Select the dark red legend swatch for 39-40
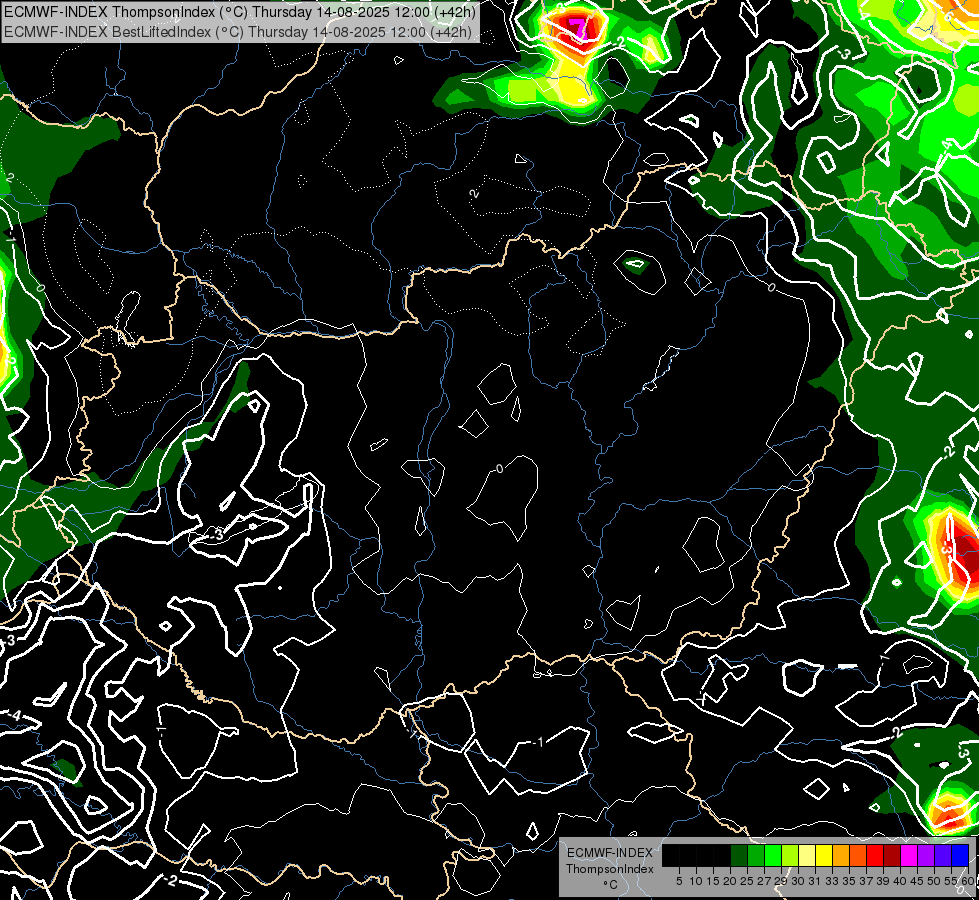The height and width of the screenshot is (900, 979). point(892,855)
